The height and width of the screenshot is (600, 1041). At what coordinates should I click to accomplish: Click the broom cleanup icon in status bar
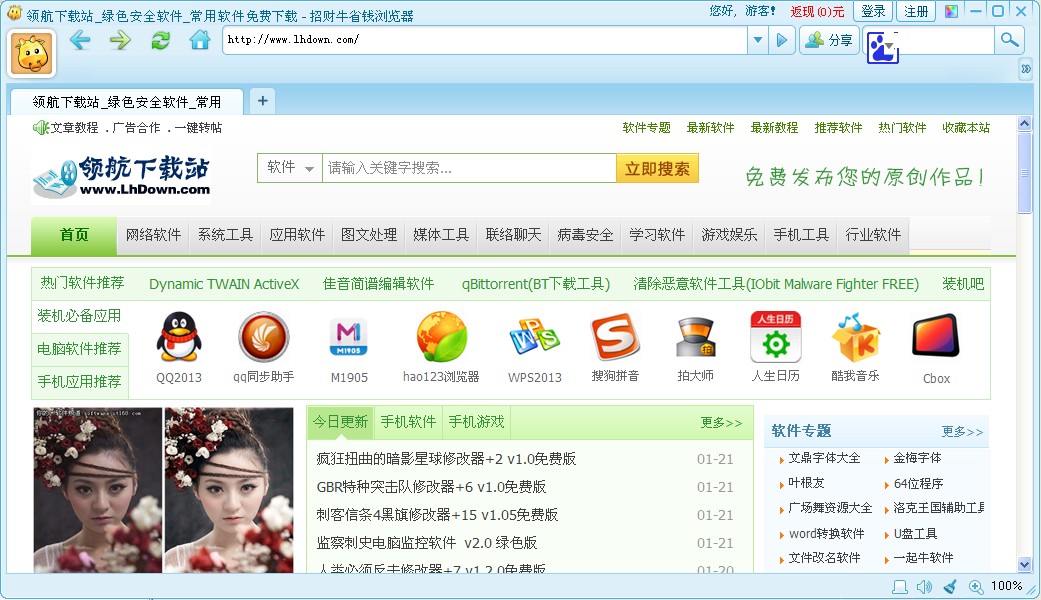click(951, 587)
